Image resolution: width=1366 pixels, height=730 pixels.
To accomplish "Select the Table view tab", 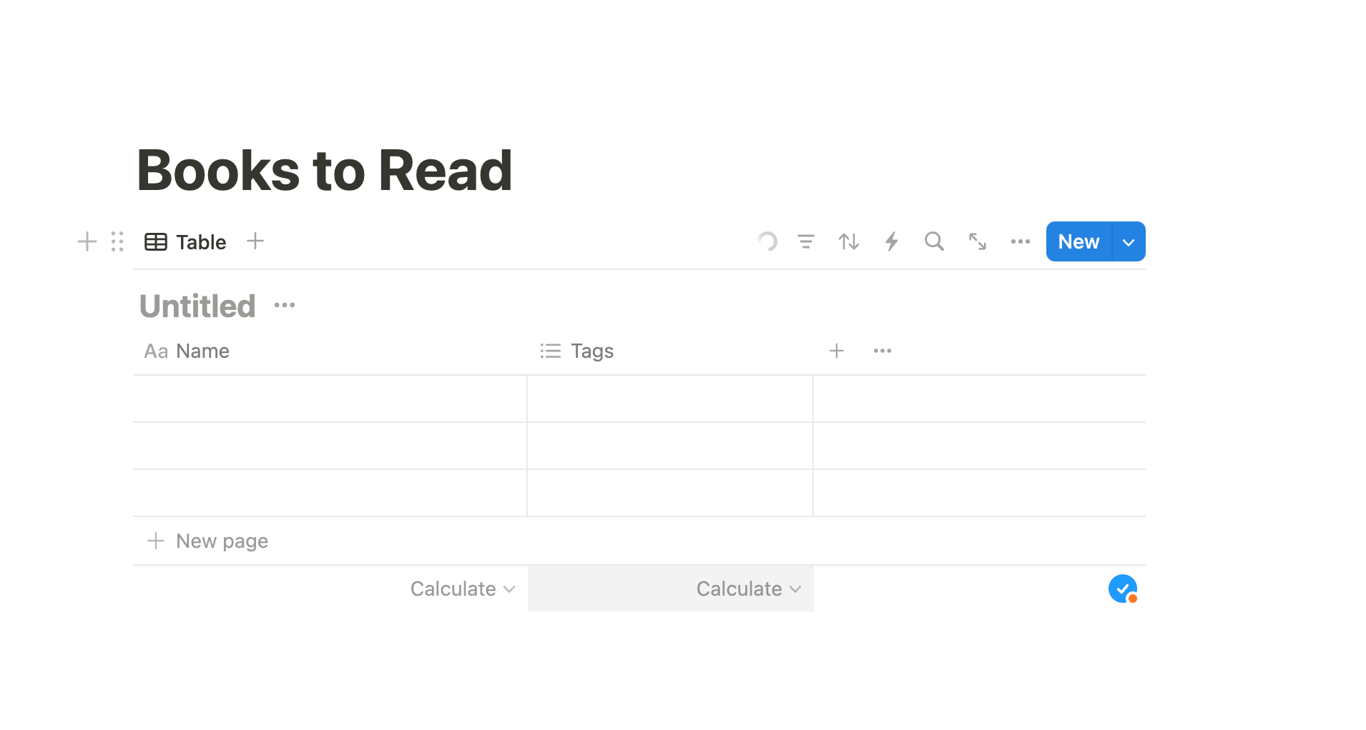I will pos(186,242).
